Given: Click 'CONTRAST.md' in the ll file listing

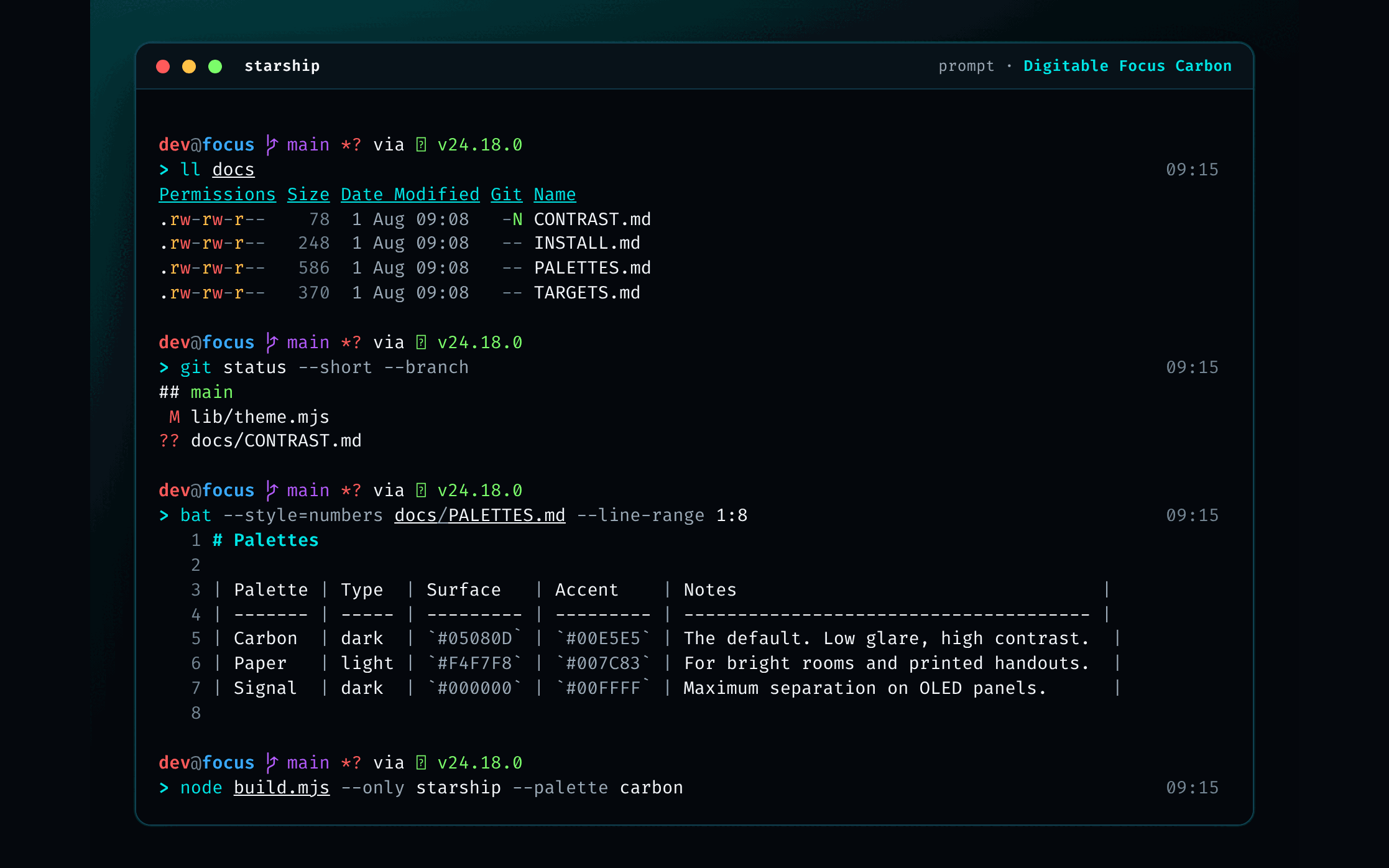Looking at the screenshot, I should (x=592, y=219).
